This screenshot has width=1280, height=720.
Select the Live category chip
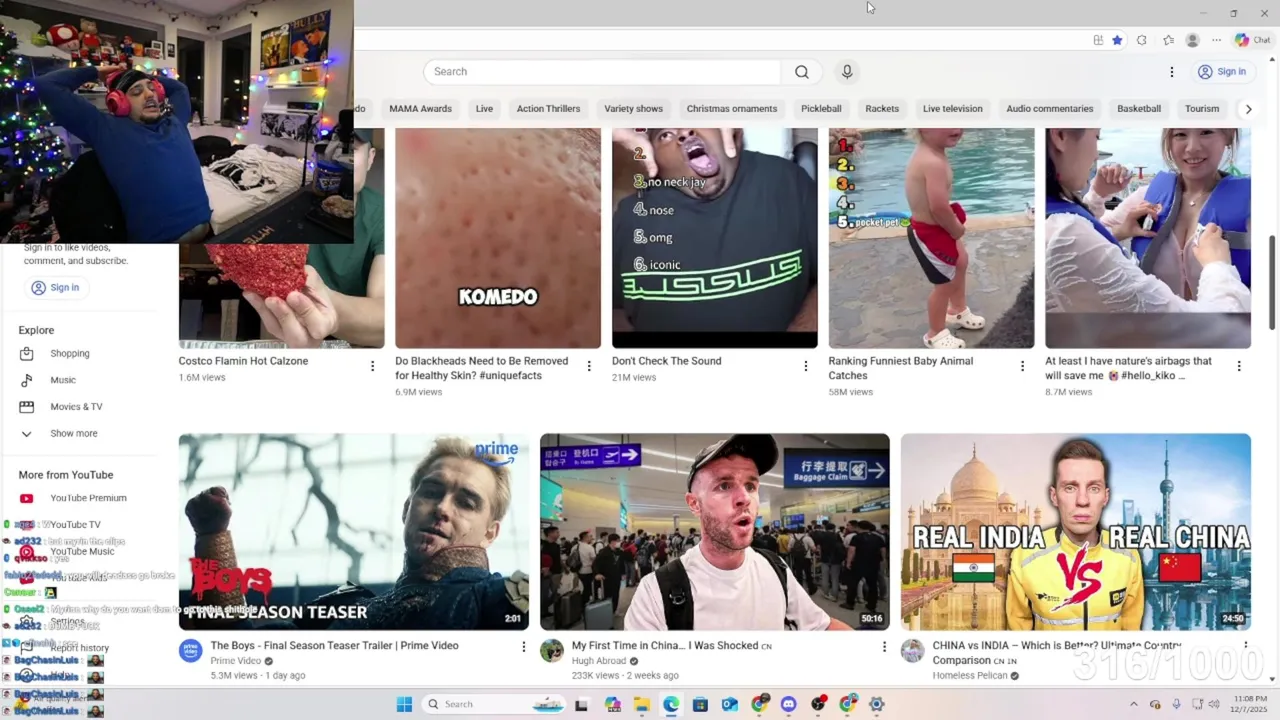pyautogui.click(x=484, y=109)
